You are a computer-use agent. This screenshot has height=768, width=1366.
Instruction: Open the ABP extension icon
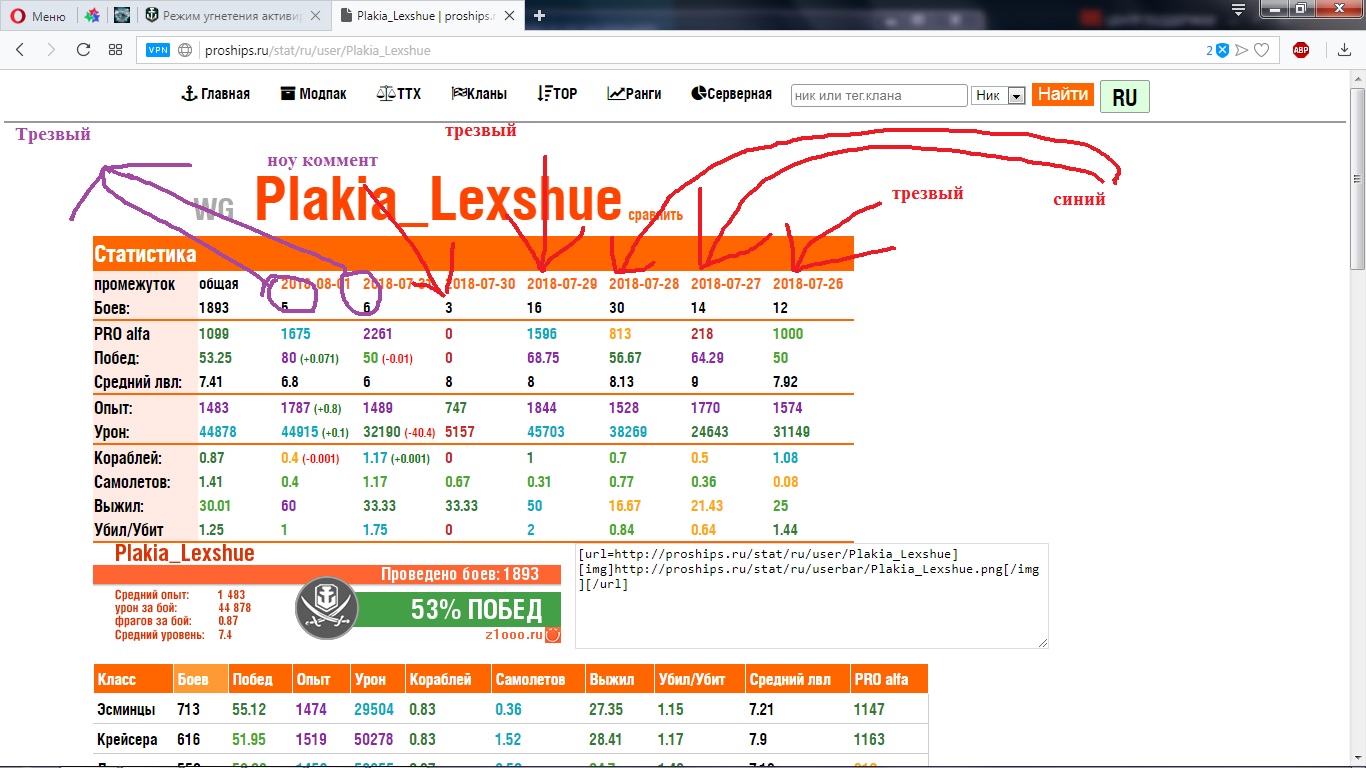point(1301,50)
